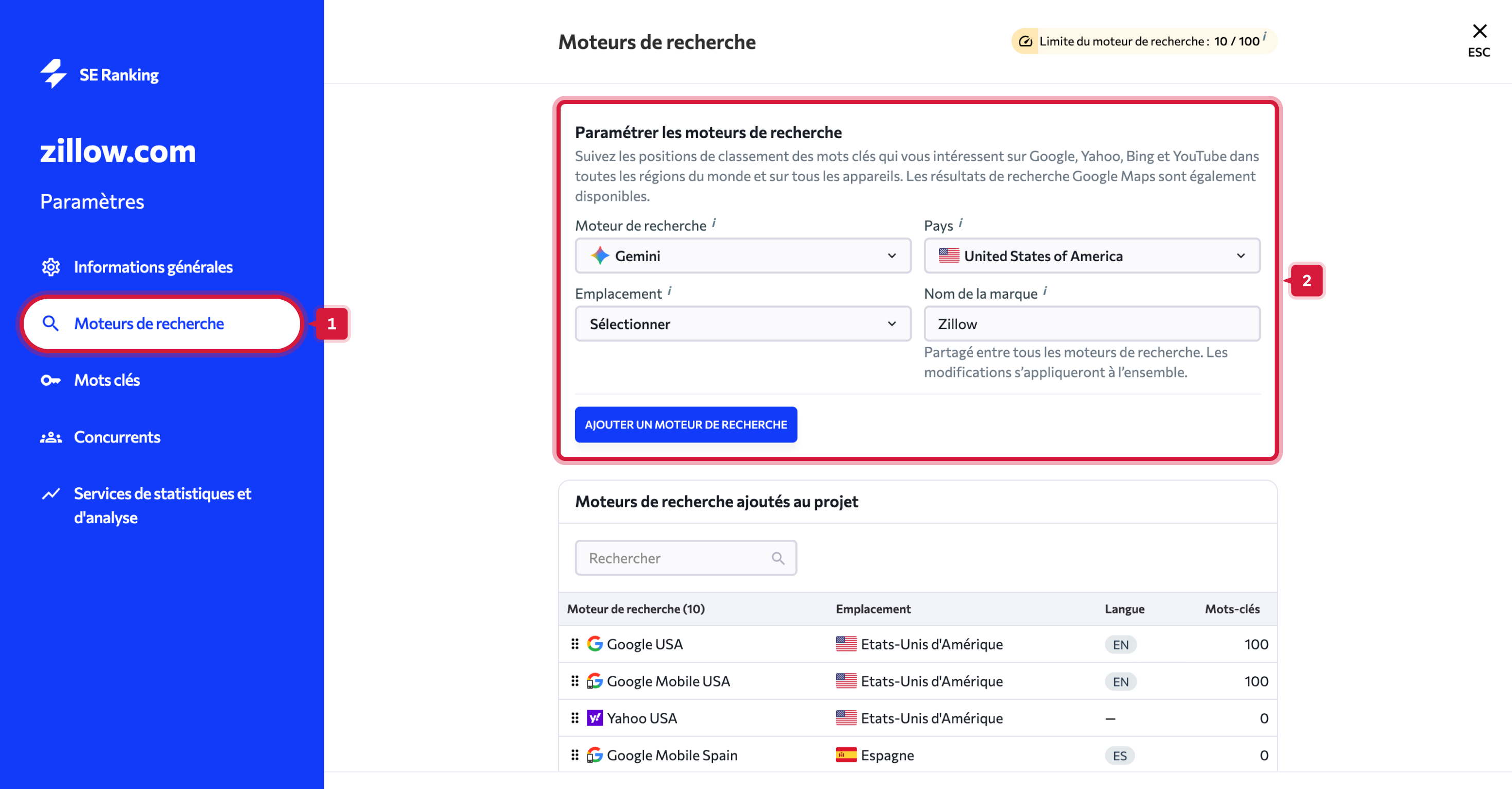Click the SE Ranking logo icon
The image size is (1512, 789).
click(54, 74)
